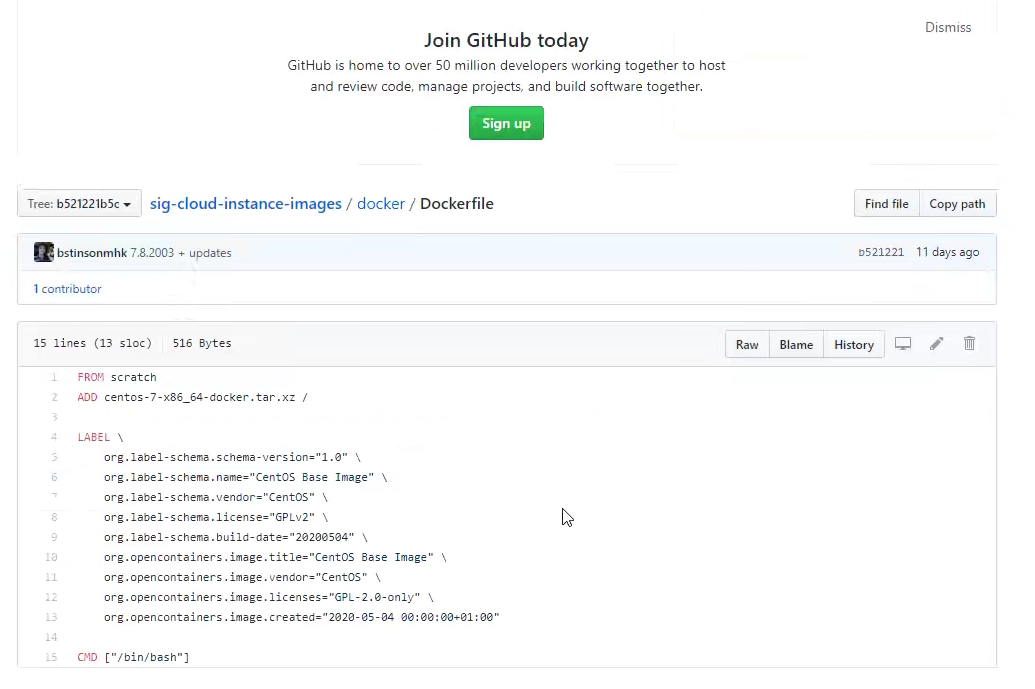Click '15 lines (13 sloc)' file info
1035x689 pixels.
(x=92, y=343)
